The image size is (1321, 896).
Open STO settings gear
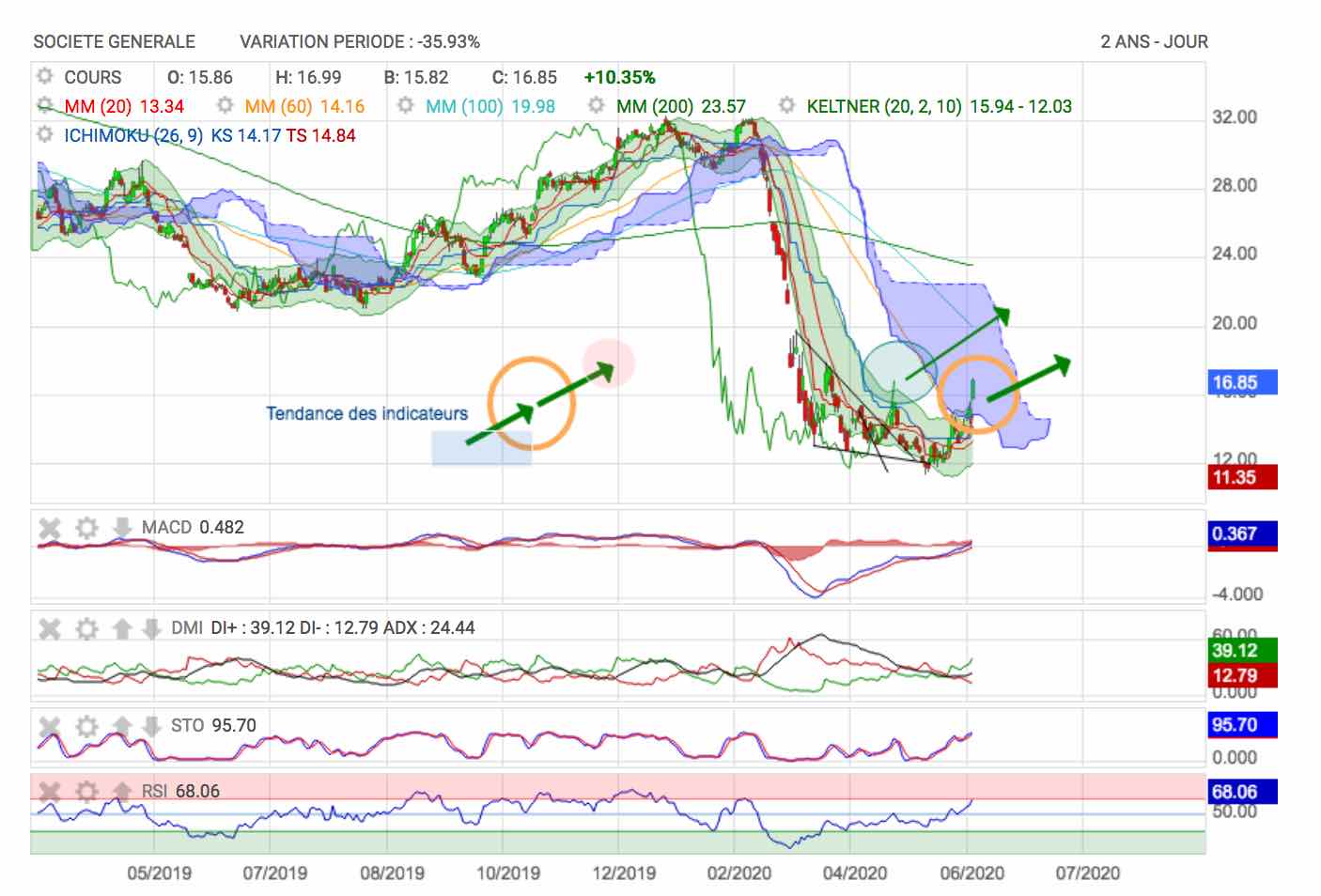pos(86,726)
